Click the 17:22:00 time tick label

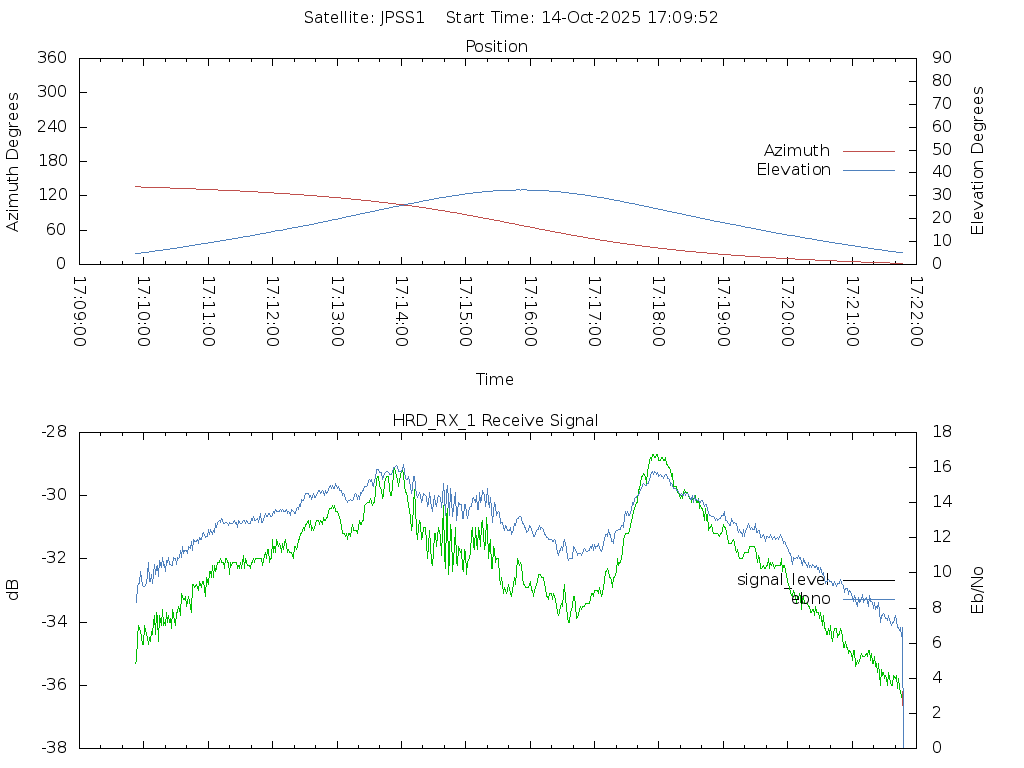(x=915, y=311)
